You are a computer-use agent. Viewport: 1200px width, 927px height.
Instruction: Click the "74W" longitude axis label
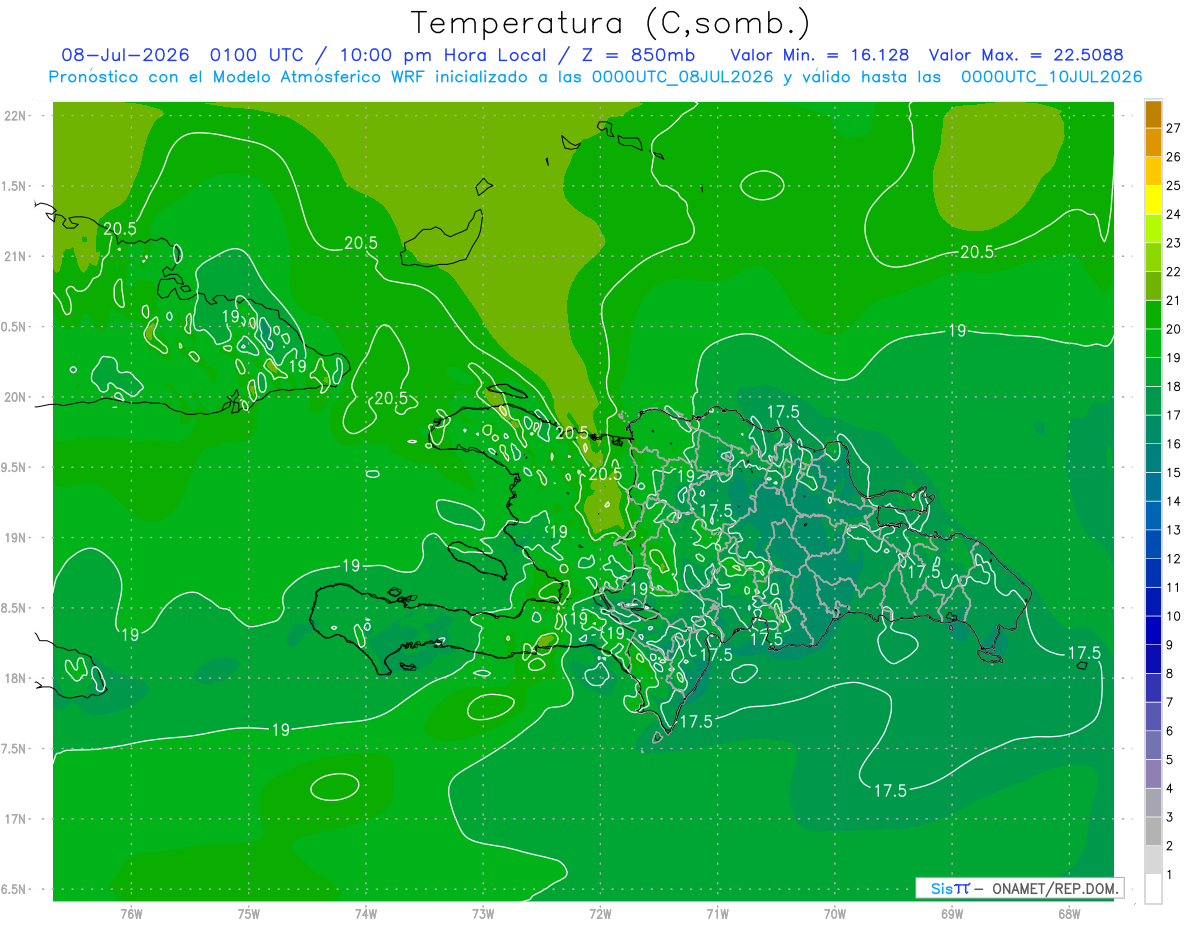coord(366,914)
